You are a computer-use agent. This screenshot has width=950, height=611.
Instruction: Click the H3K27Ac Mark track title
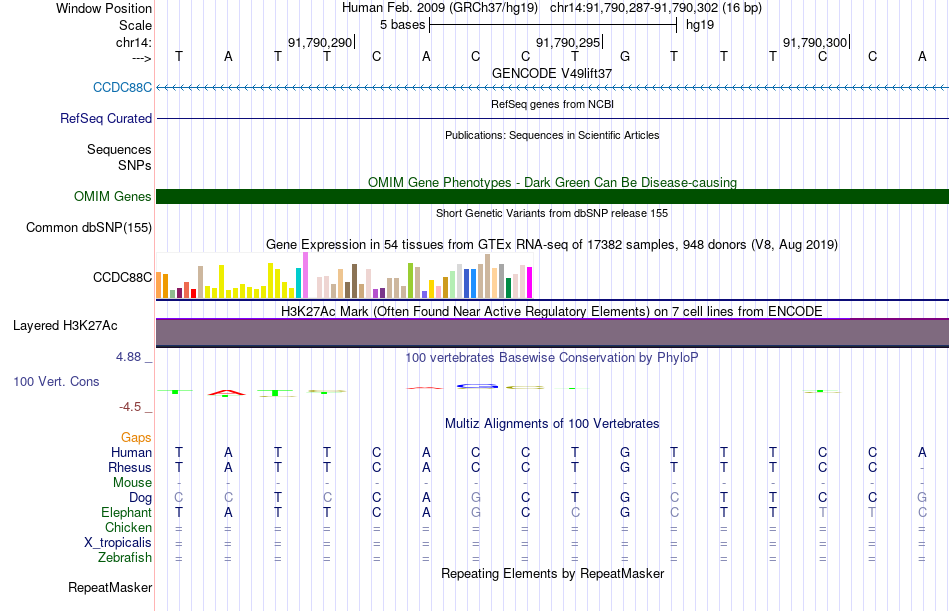(x=552, y=312)
